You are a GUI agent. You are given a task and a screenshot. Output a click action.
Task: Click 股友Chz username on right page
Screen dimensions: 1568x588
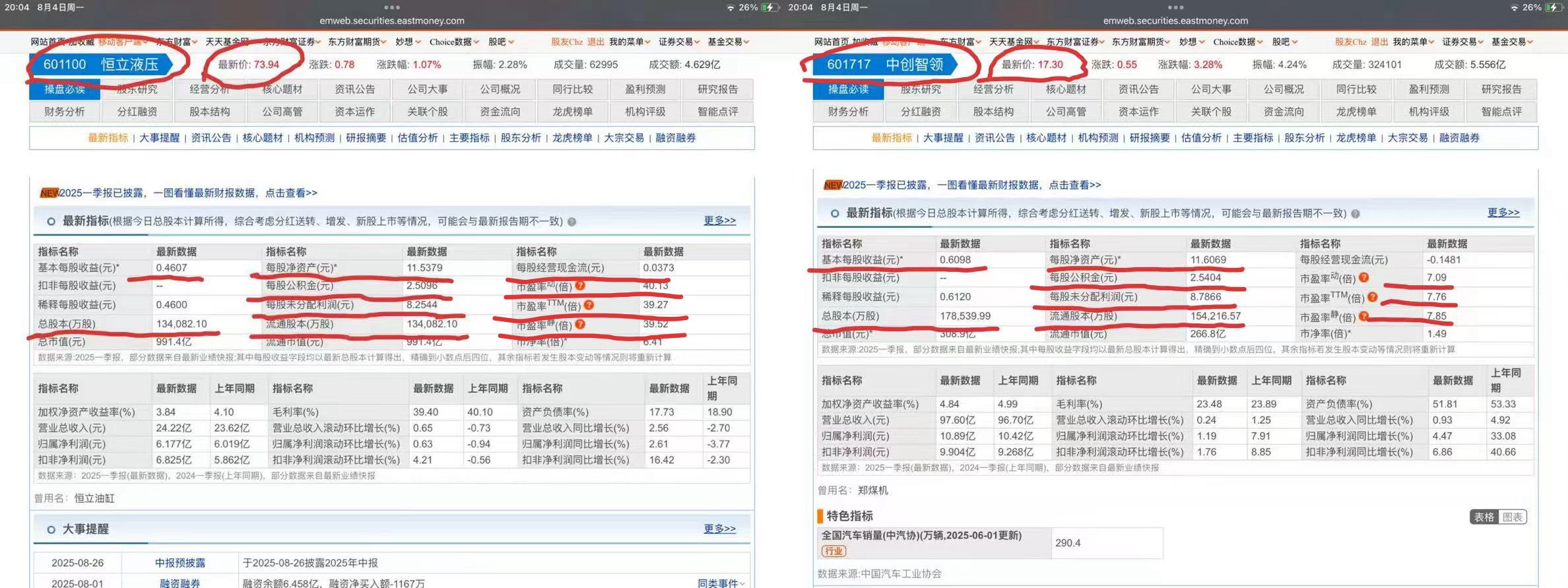click(x=1351, y=42)
